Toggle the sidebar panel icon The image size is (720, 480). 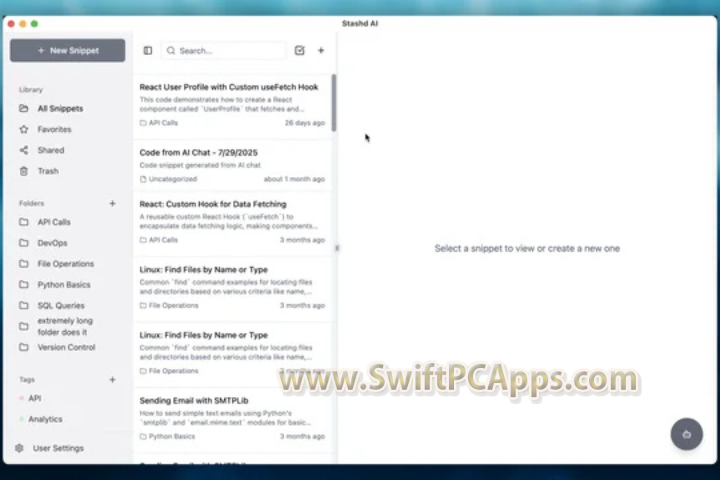pos(148,50)
